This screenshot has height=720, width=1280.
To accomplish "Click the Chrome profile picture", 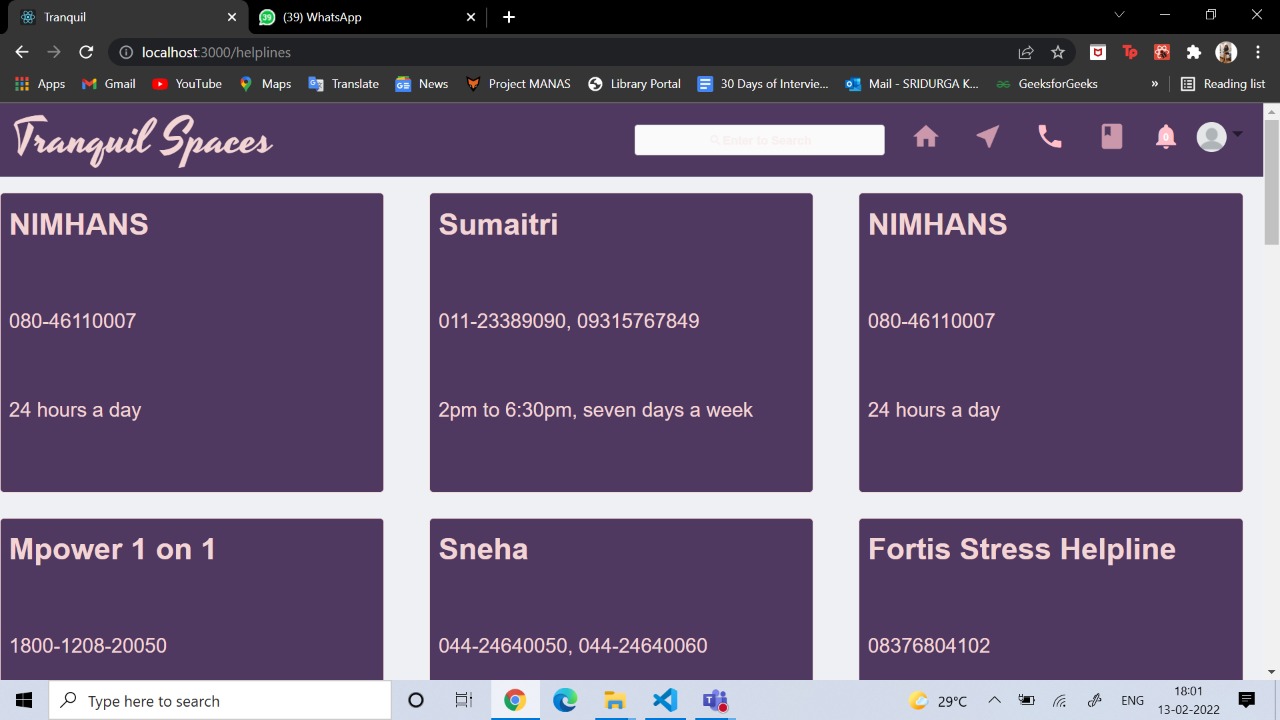I will tap(1226, 52).
